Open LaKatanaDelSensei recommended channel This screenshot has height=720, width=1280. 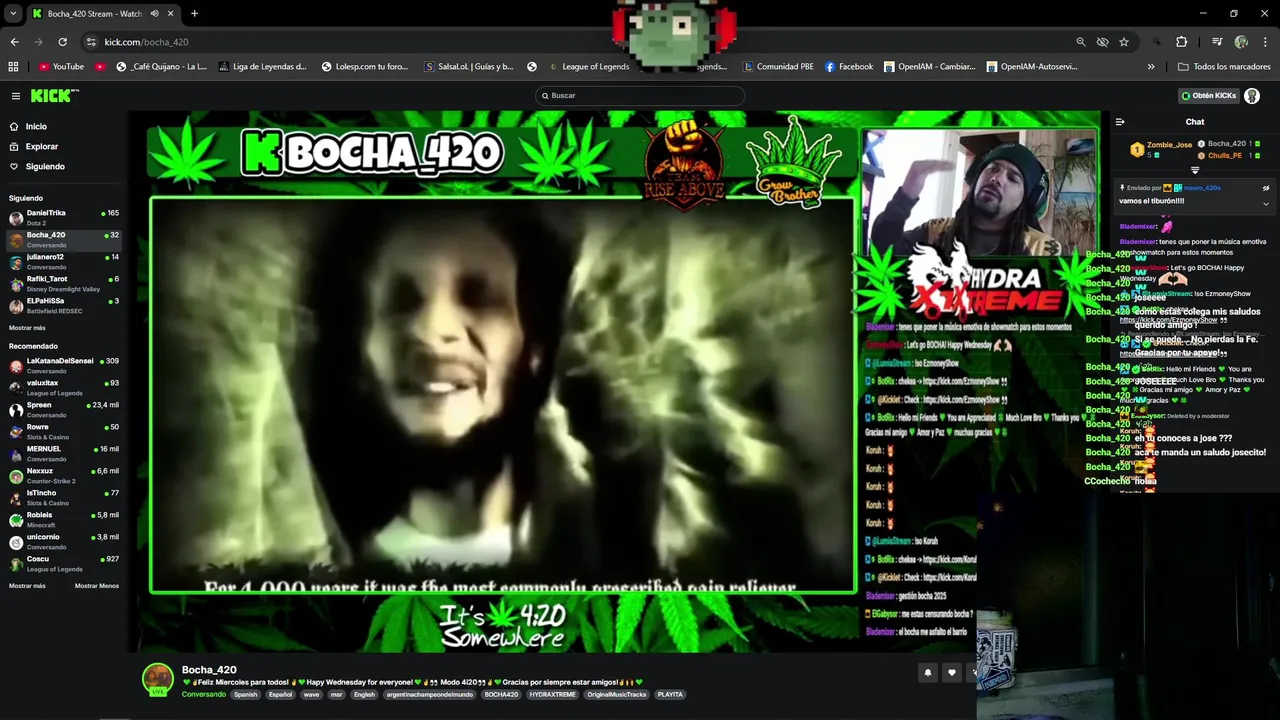point(64,365)
